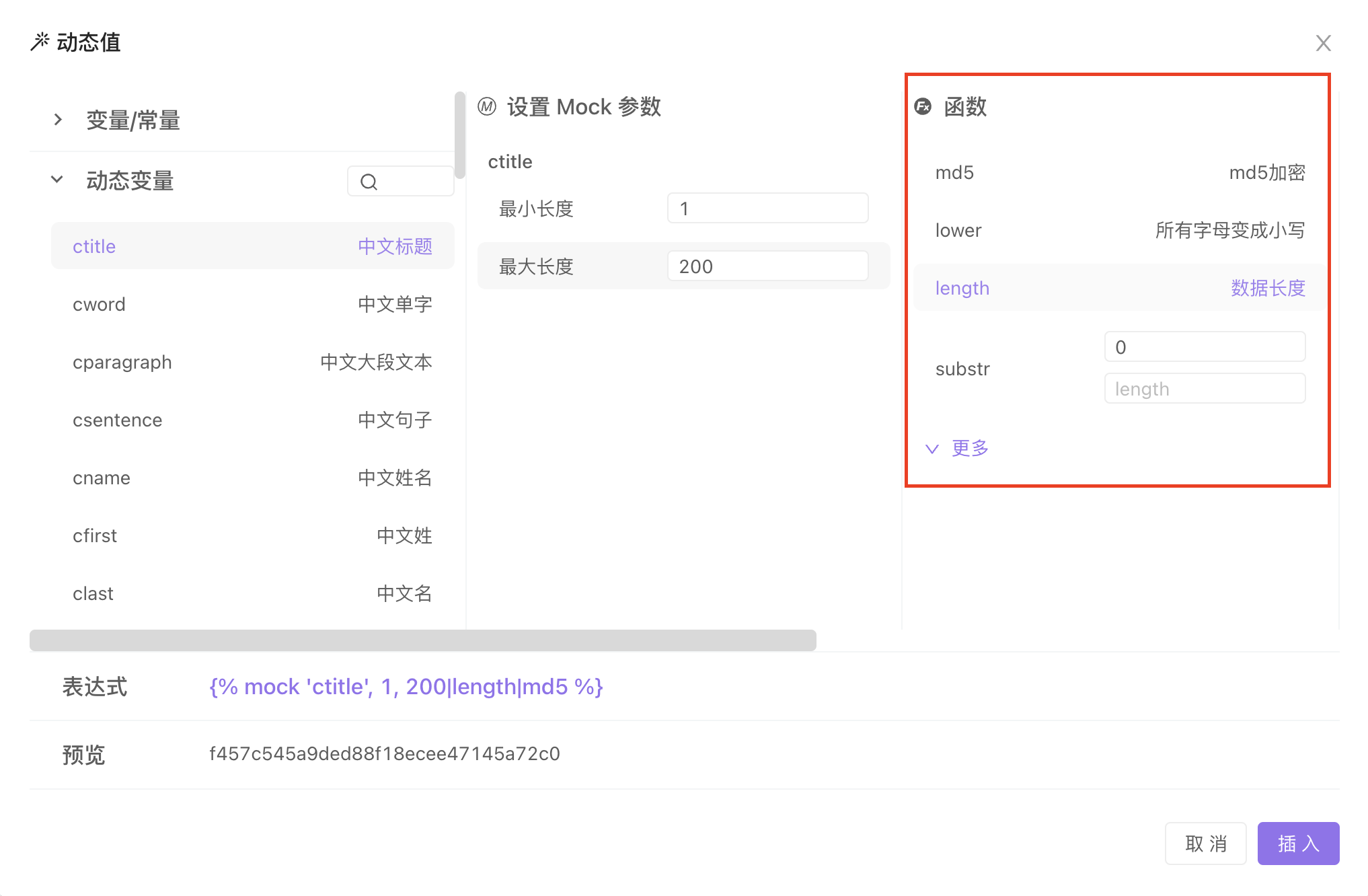Pick the cname 中文姓名 variable
The image size is (1368, 896).
[252, 478]
